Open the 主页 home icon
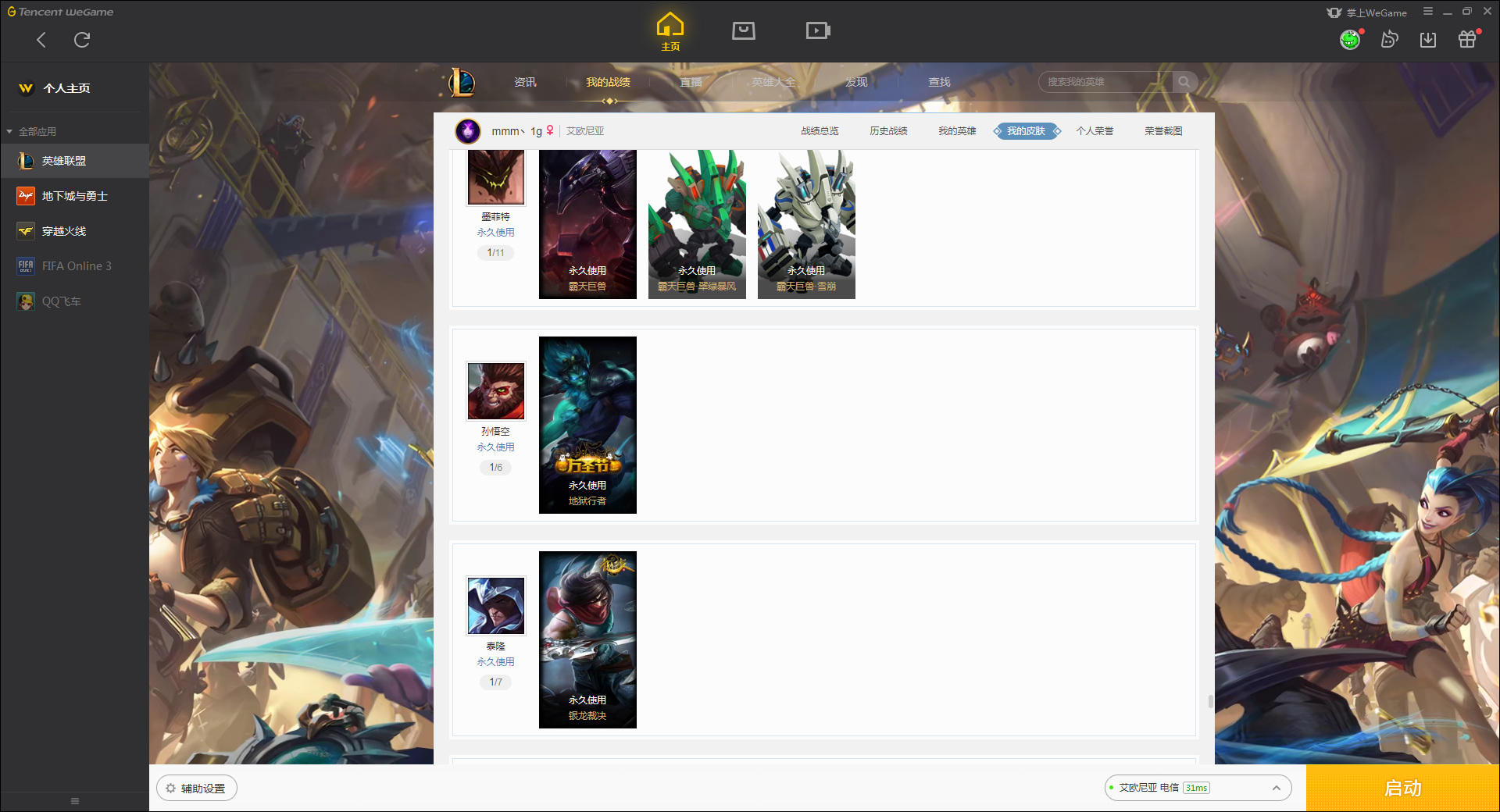The height and width of the screenshot is (812, 1500). (x=670, y=31)
